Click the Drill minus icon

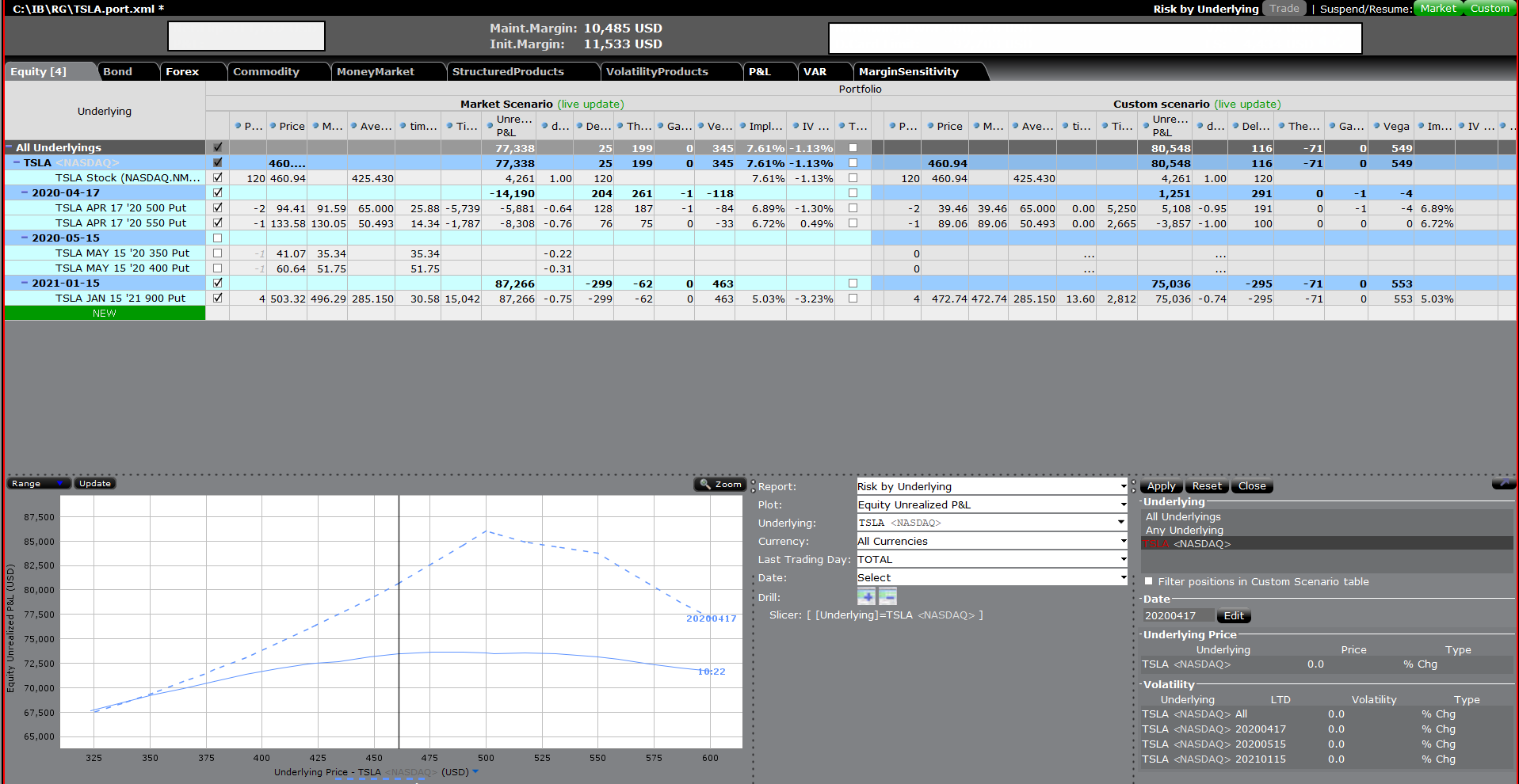click(887, 597)
